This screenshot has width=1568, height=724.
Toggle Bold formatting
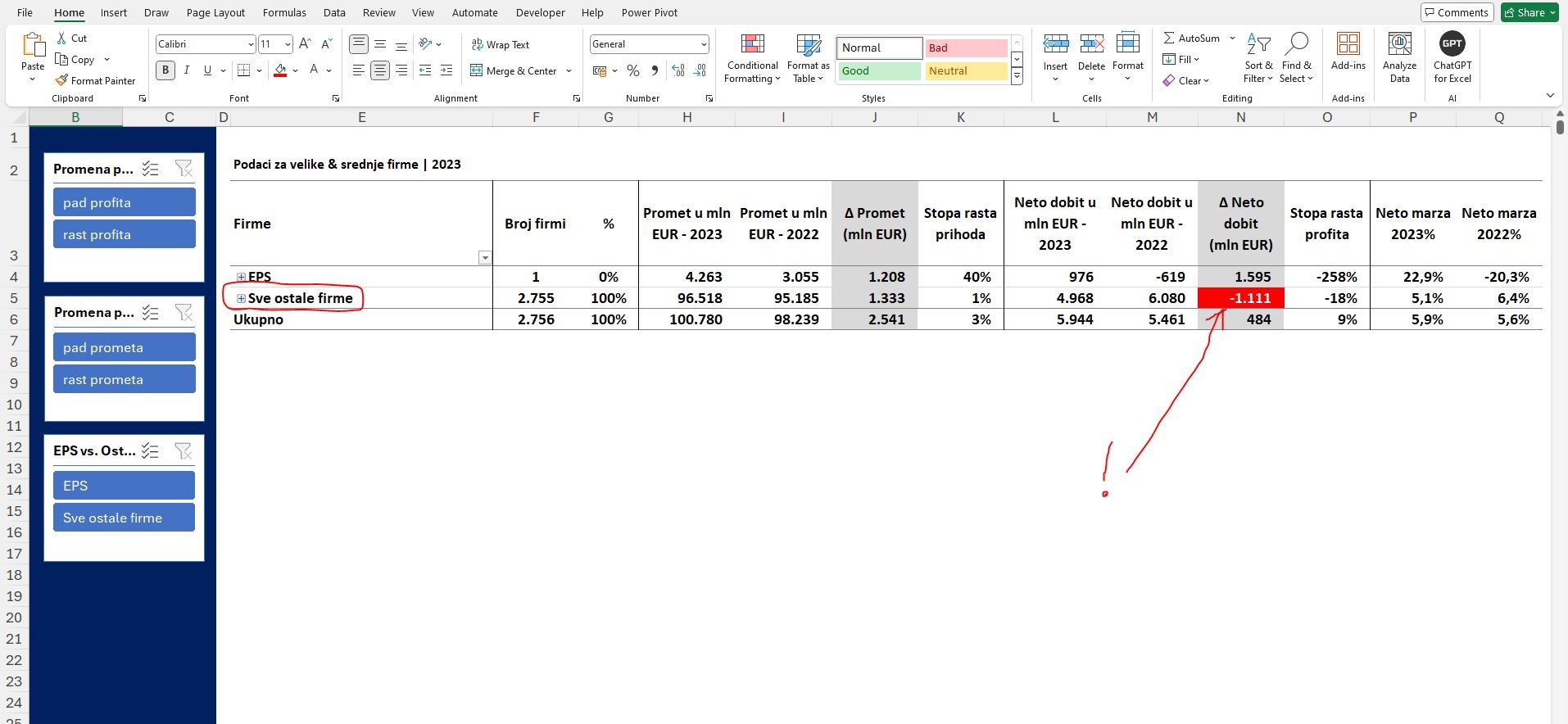165,70
